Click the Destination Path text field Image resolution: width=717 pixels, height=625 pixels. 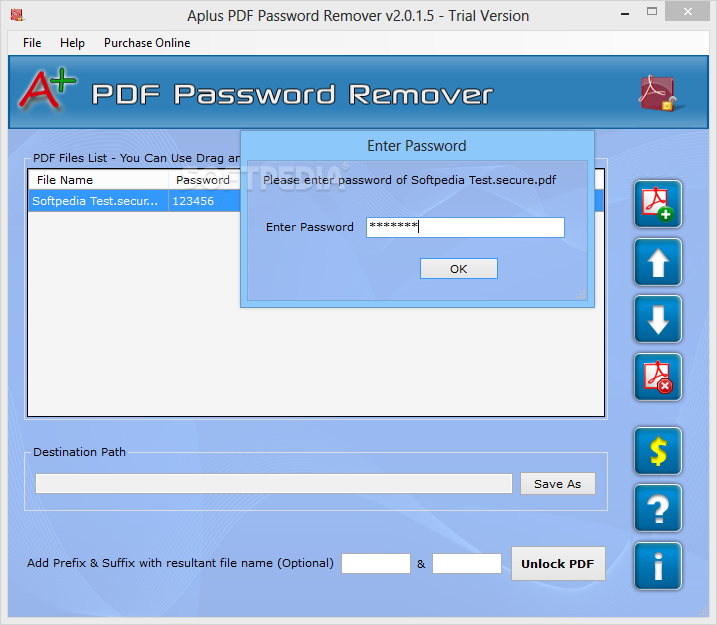point(274,484)
